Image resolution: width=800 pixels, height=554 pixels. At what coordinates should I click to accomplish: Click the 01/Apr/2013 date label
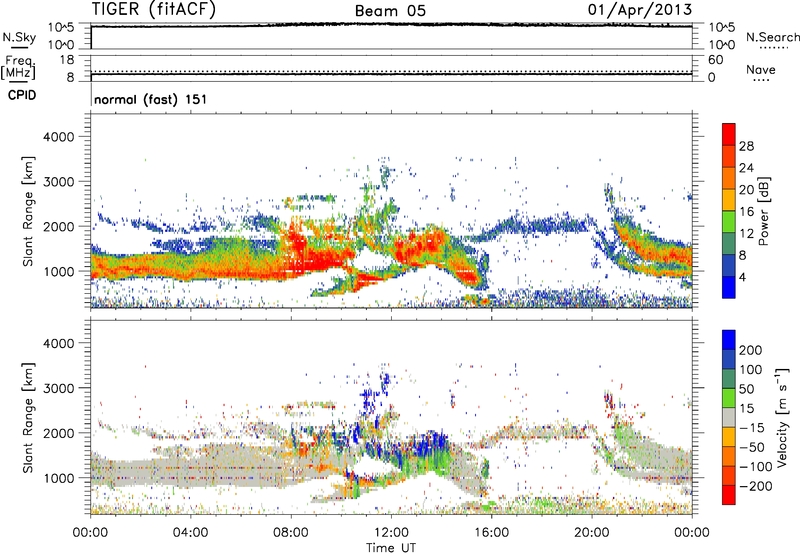click(x=640, y=10)
